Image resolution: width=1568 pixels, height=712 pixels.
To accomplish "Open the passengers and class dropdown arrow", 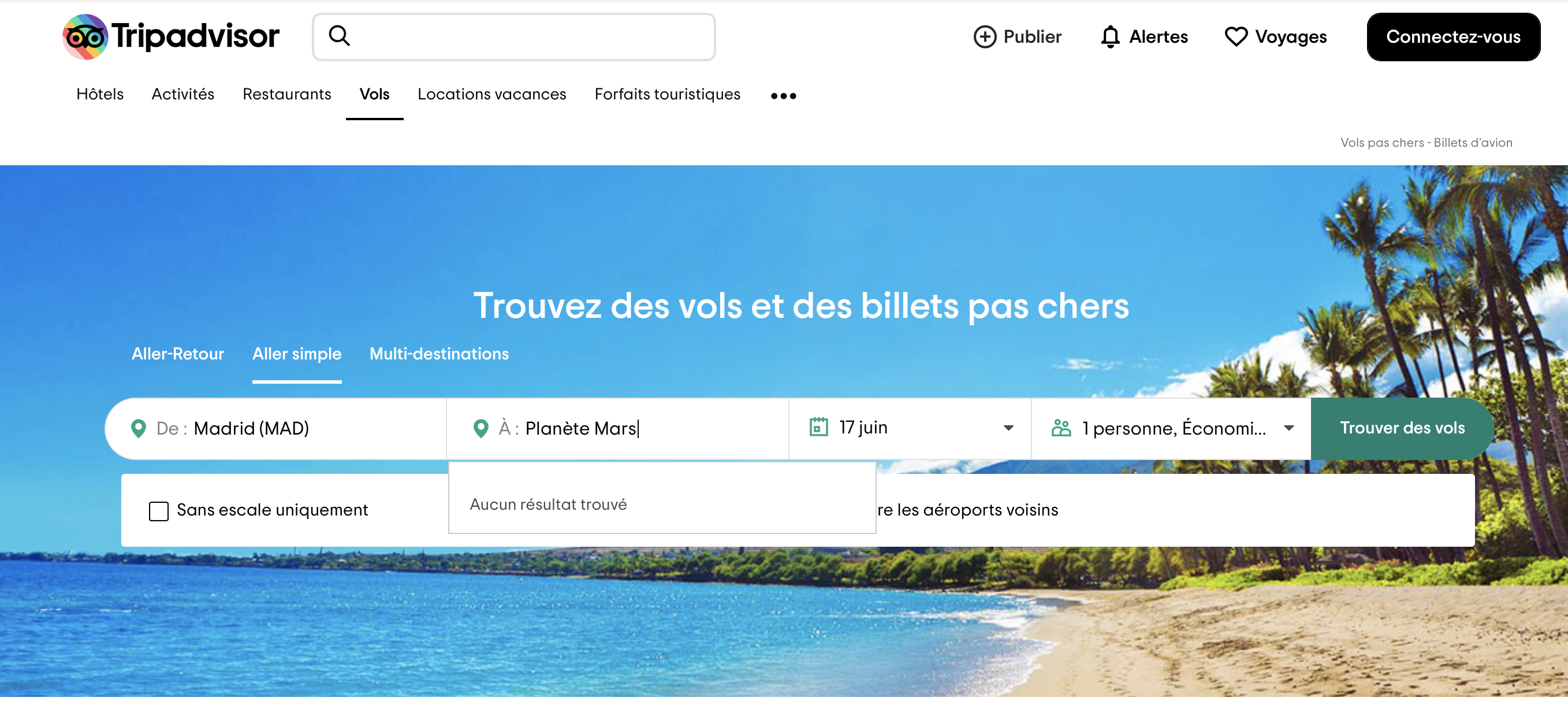I will coord(1288,428).
